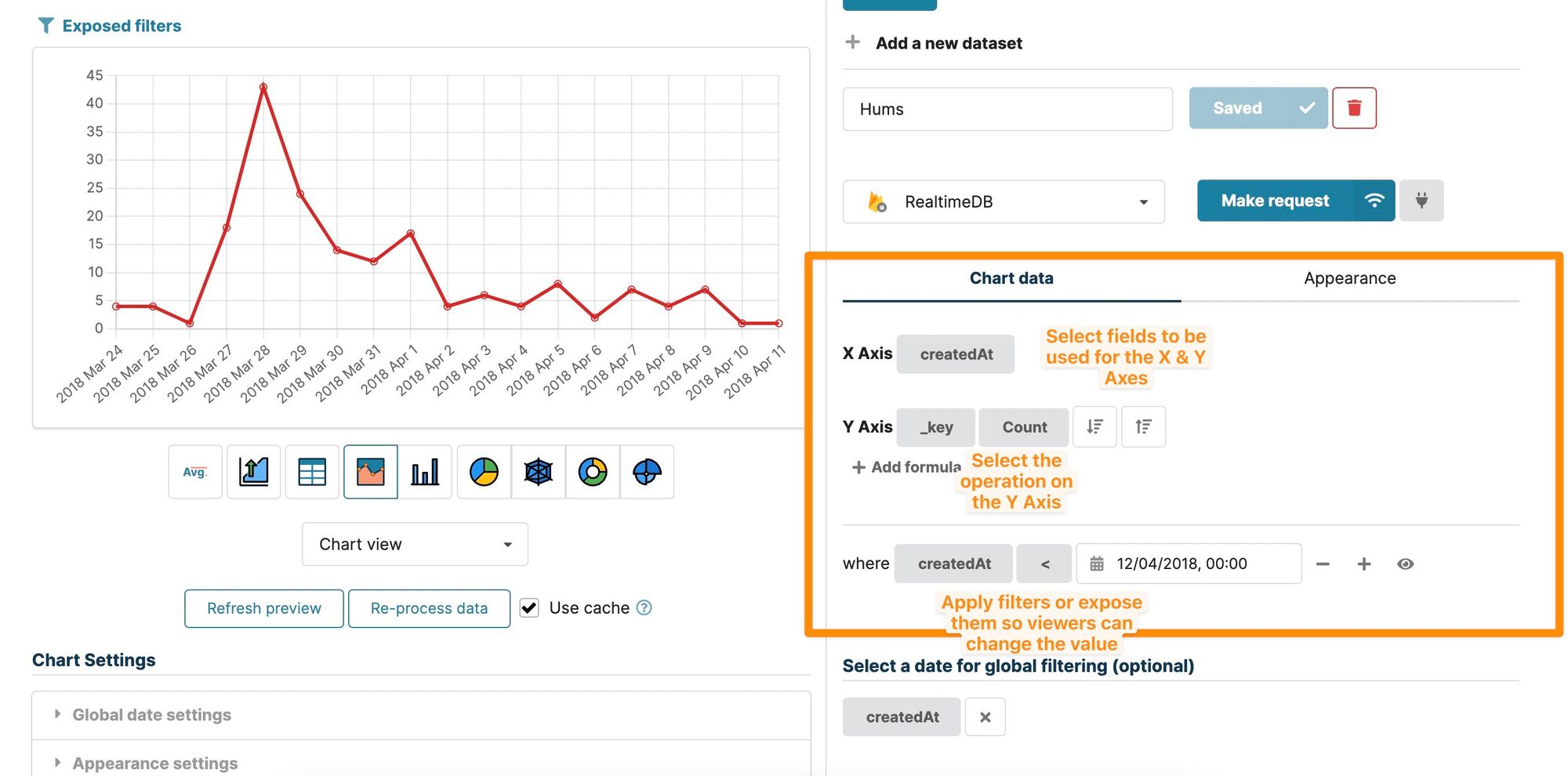Switch to the Appearance tab
Image resolution: width=1568 pixels, height=776 pixels.
pyautogui.click(x=1349, y=278)
